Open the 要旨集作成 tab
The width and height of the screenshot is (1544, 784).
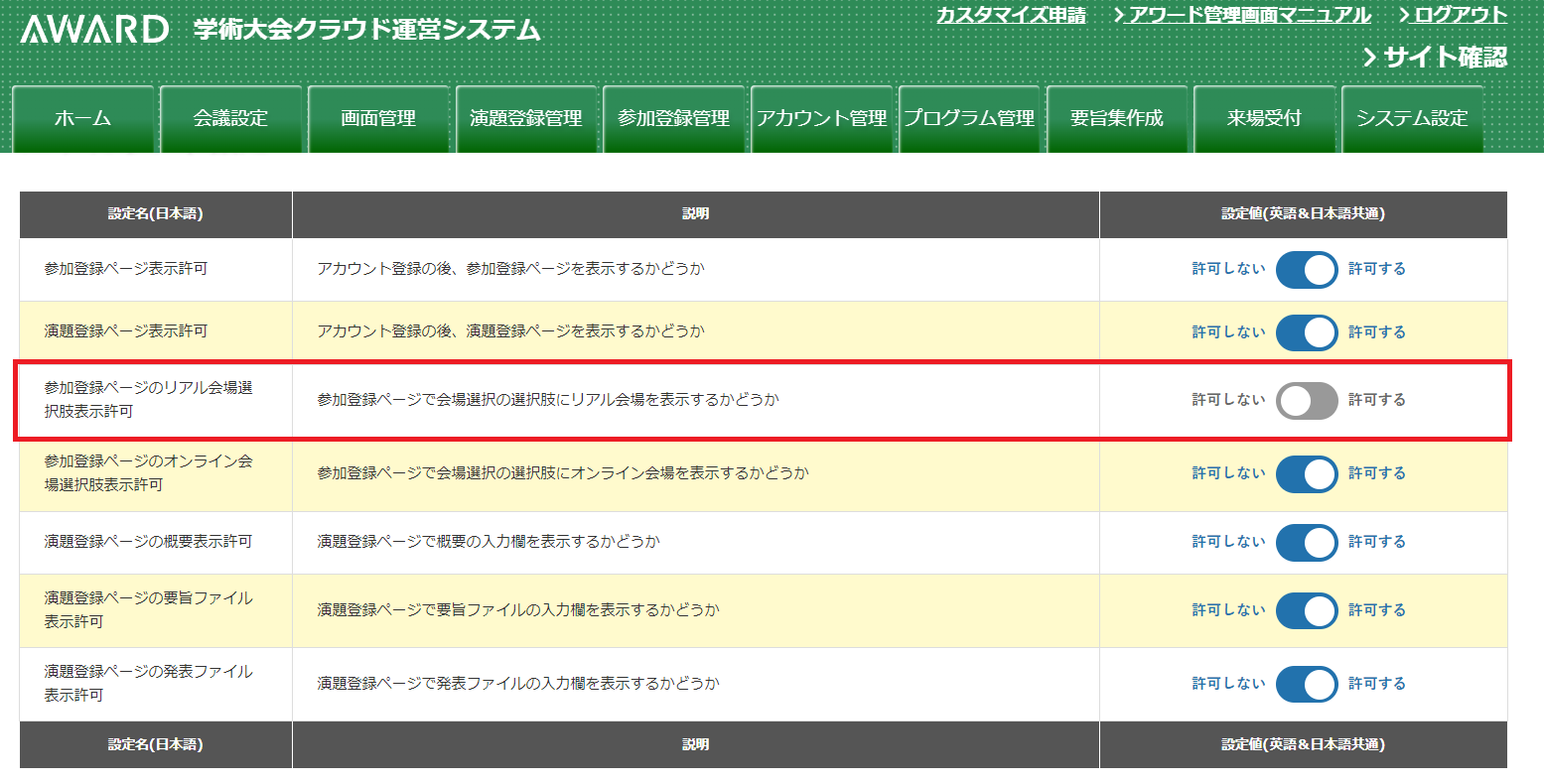(x=1117, y=119)
